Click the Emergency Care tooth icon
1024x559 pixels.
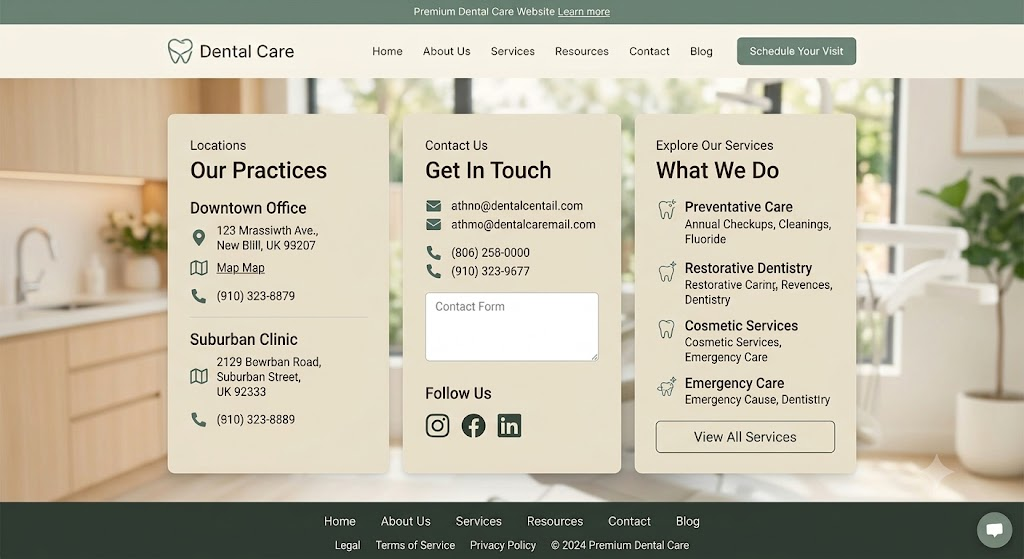pyautogui.click(x=667, y=387)
